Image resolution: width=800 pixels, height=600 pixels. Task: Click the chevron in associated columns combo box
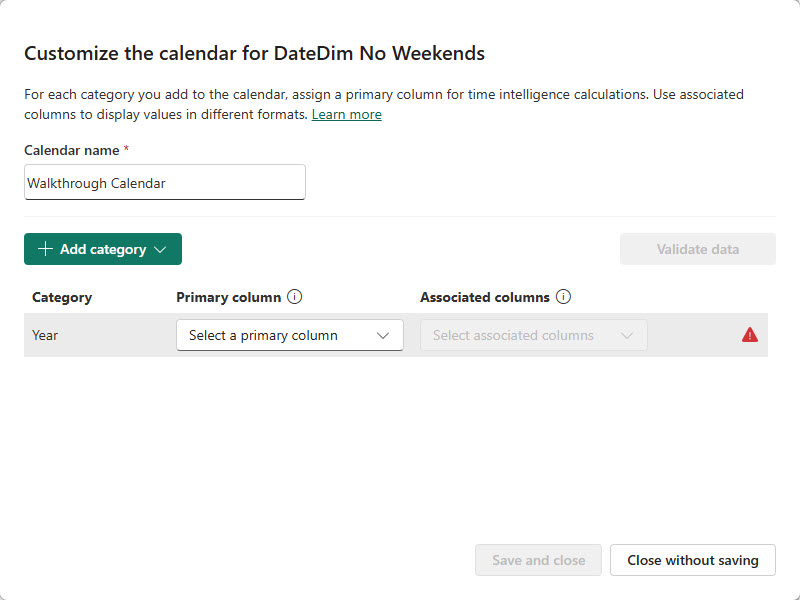coord(627,335)
